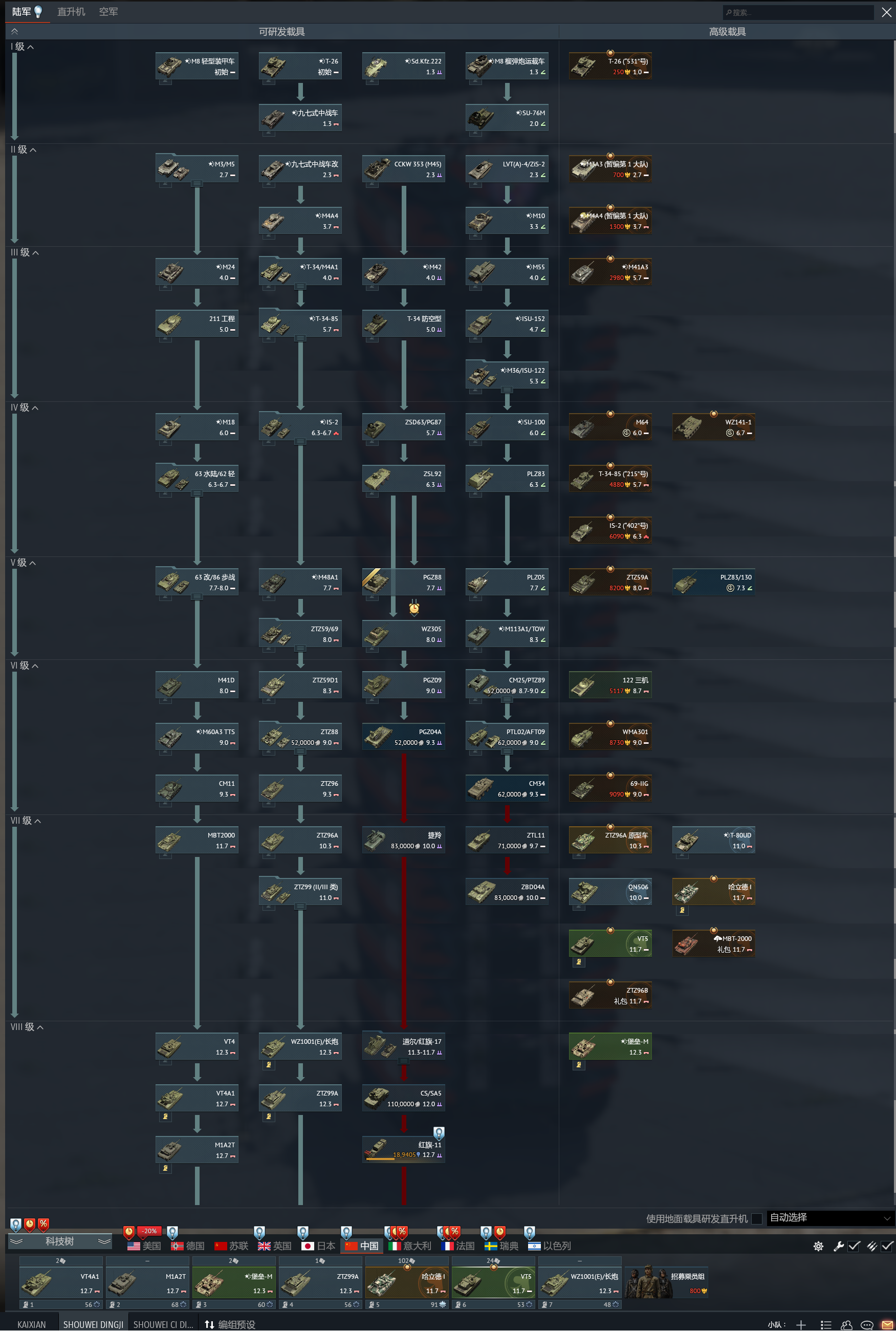Viewport: 896px width, 1331px height.
Task: Click the blue marker badge on 红旗-11
Action: click(x=439, y=1133)
